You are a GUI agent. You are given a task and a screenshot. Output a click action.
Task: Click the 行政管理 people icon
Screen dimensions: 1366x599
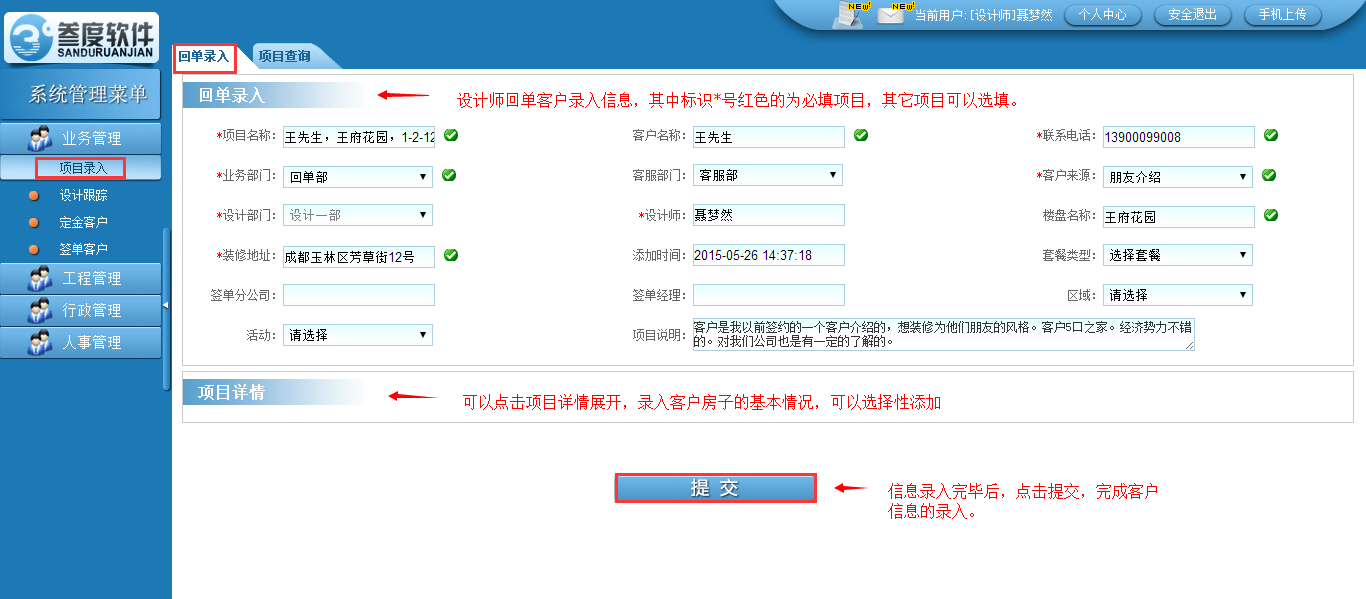[40, 310]
